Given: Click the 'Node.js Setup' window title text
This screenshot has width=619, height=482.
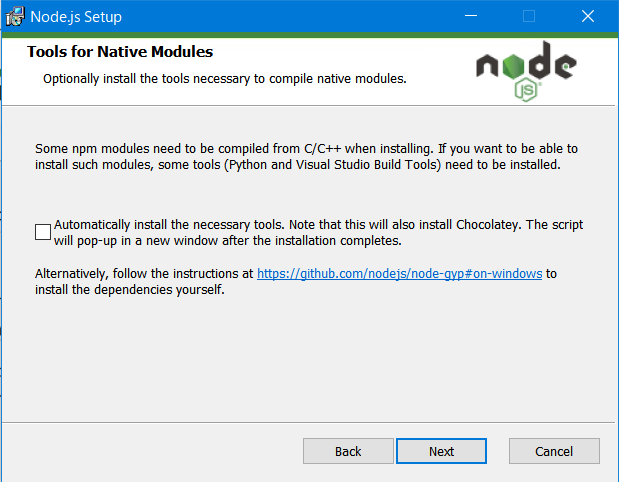Looking at the screenshot, I should click(76, 17).
